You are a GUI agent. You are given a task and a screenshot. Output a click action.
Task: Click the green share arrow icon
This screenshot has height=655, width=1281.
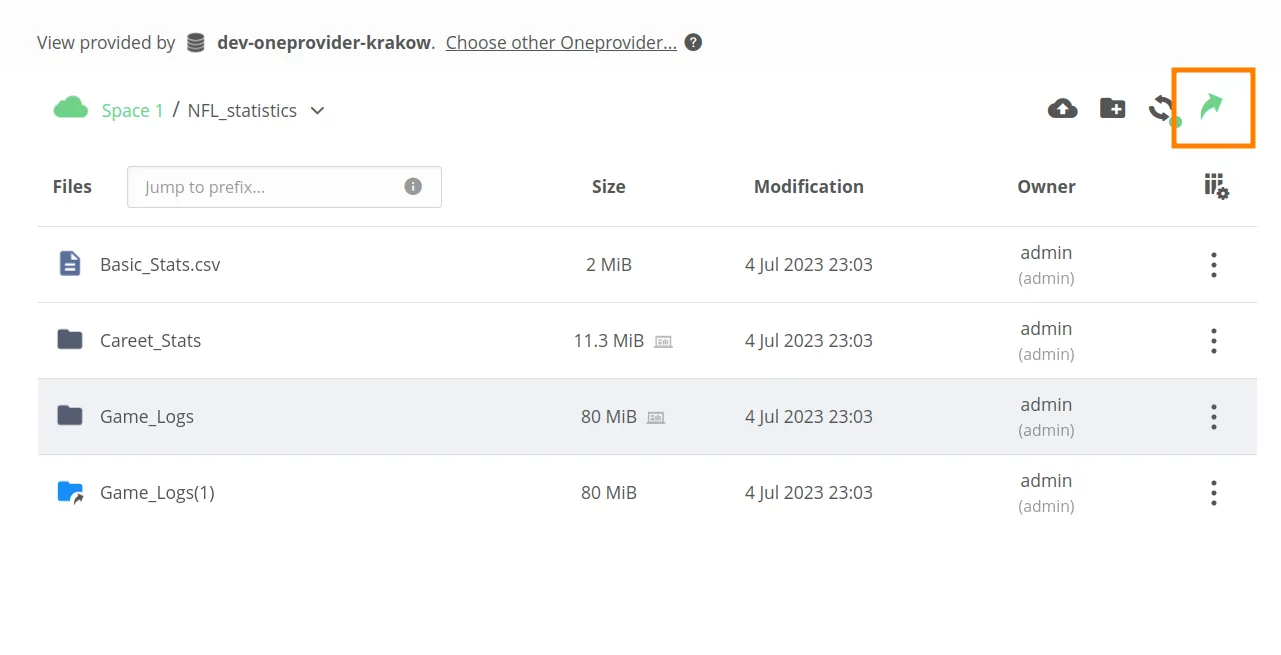(1212, 106)
